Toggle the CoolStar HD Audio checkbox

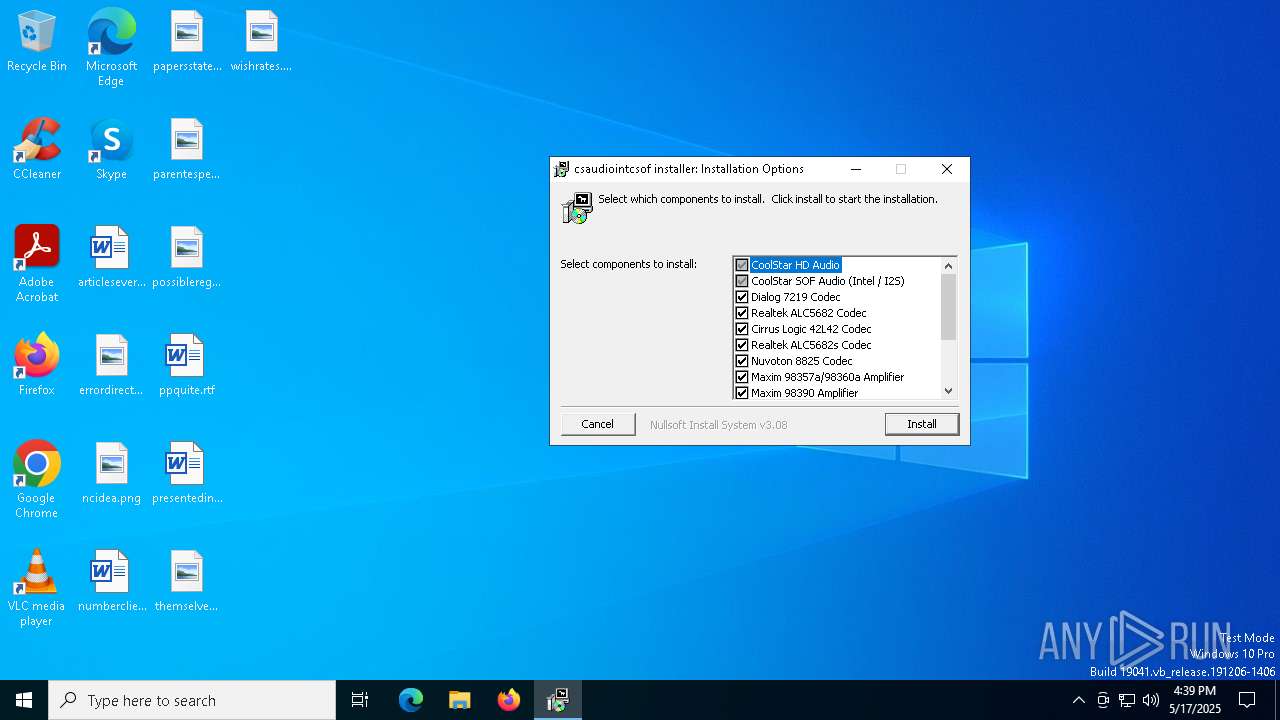point(742,265)
